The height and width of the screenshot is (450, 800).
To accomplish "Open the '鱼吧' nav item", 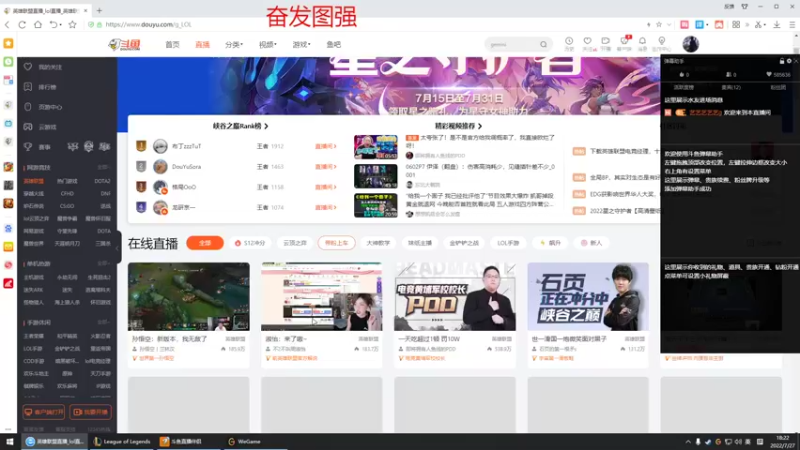I will tap(334, 44).
